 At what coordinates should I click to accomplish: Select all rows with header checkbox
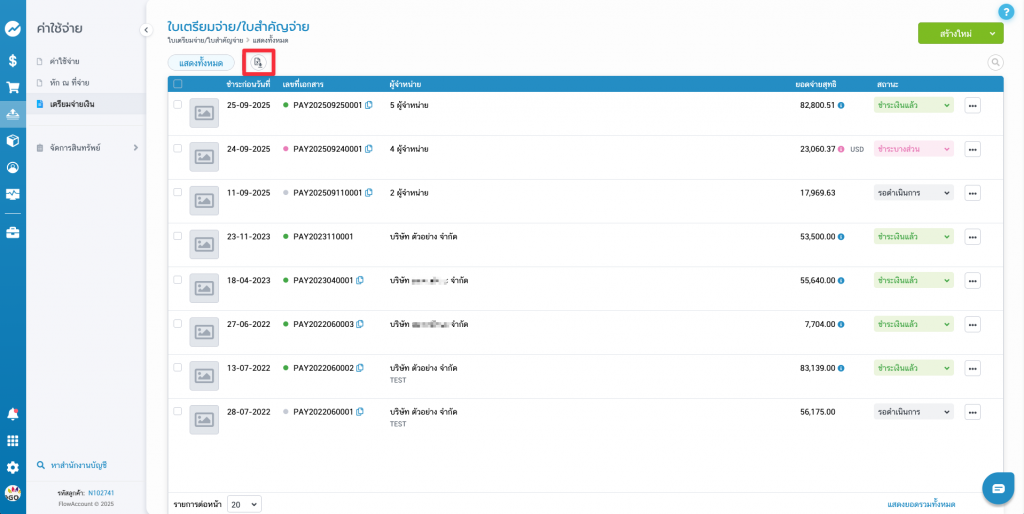click(x=178, y=84)
